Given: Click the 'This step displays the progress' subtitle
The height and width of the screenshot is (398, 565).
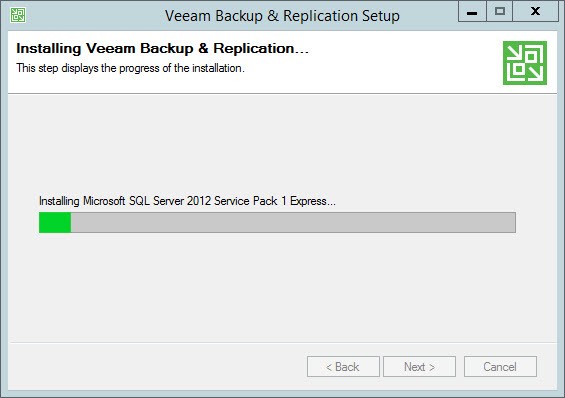Looking at the screenshot, I should pos(130,68).
